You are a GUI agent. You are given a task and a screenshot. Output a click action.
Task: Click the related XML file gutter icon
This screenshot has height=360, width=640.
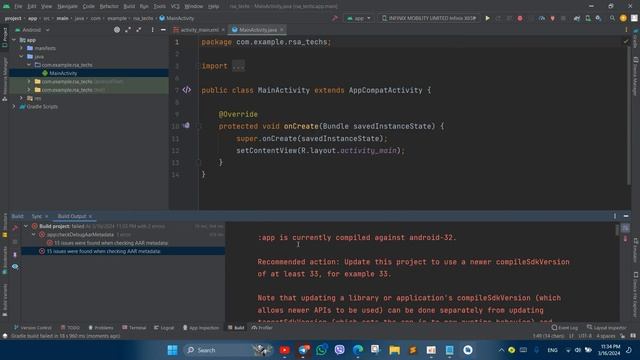click(x=187, y=90)
